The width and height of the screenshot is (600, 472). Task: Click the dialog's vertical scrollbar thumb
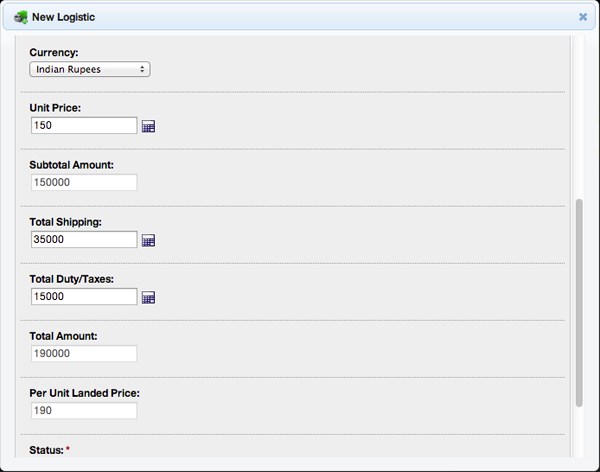tap(579, 300)
